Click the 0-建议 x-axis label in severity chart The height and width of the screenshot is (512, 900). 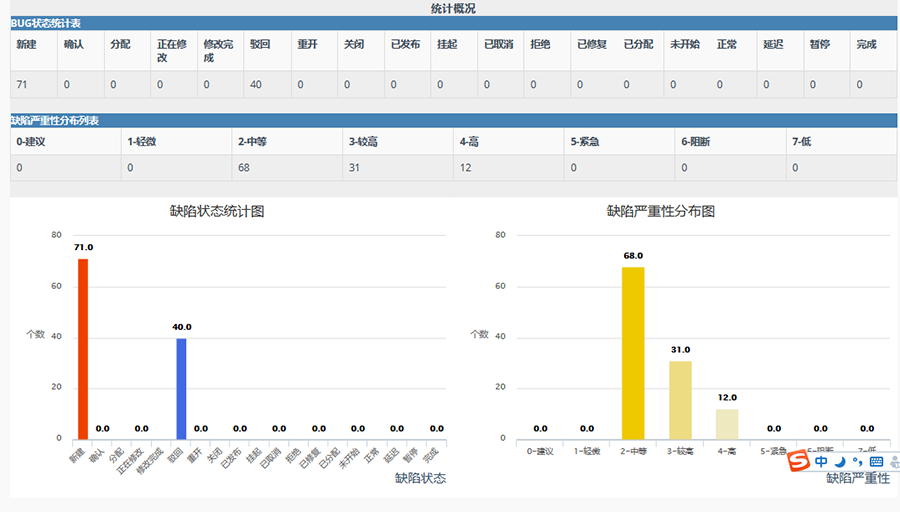(540, 451)
